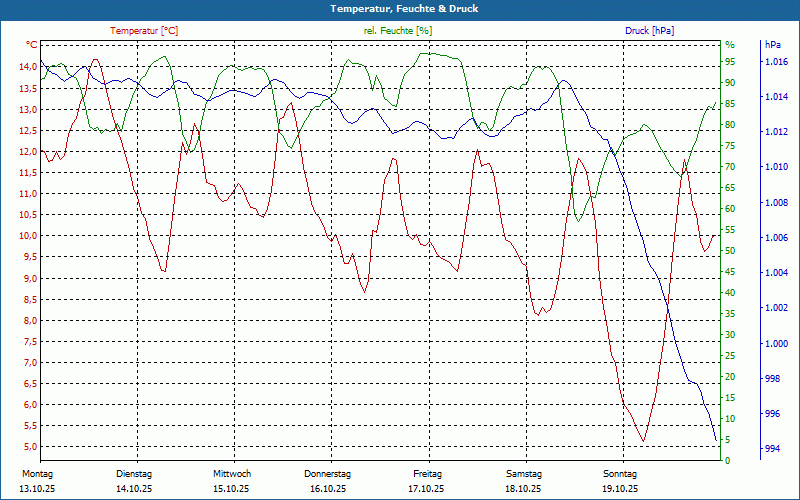Select the Donnerstag 16.10.25 date label
The image size is (800, 500).
328,481
